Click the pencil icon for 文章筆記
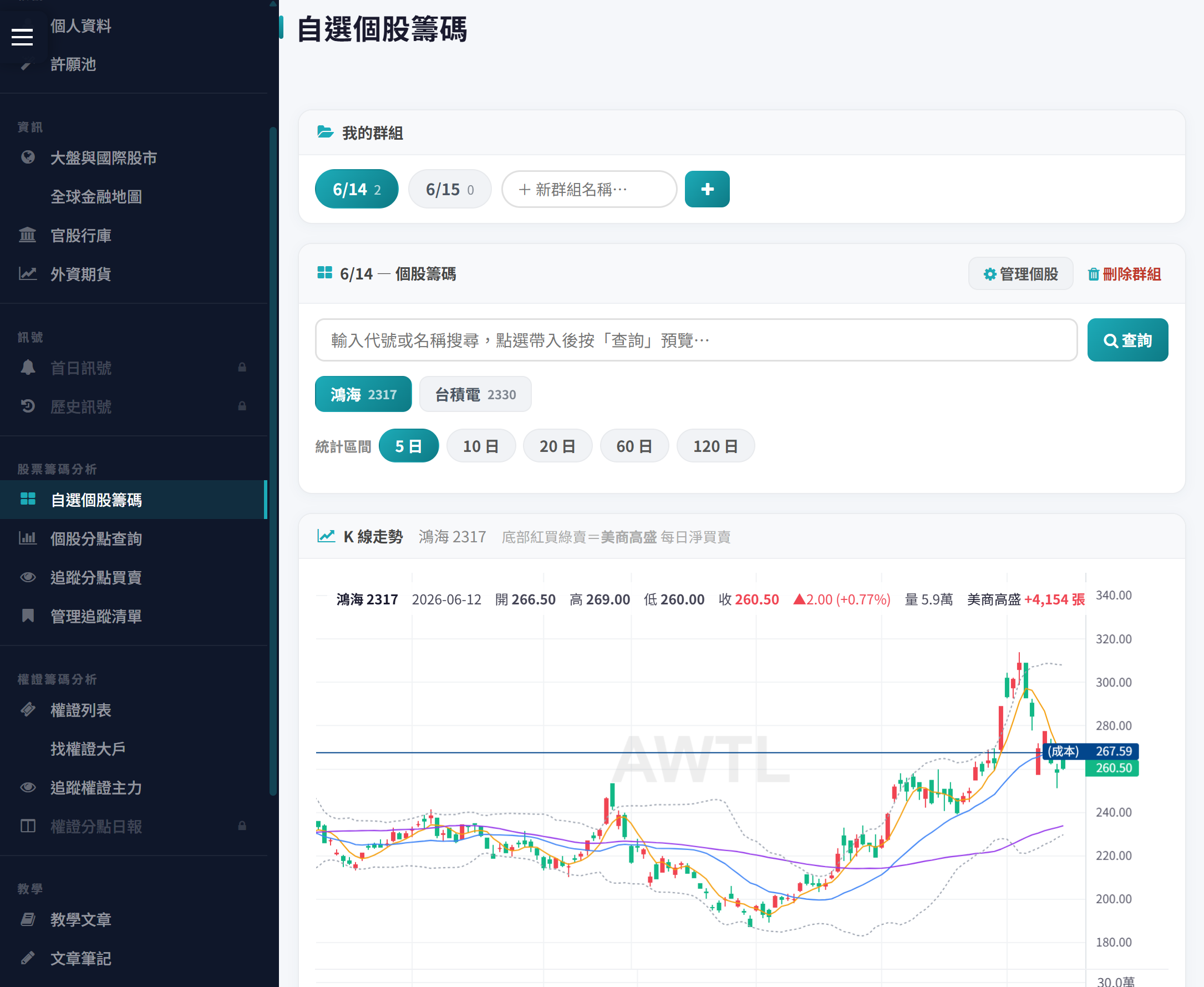 pyautogui.click(x=27, y=959)
